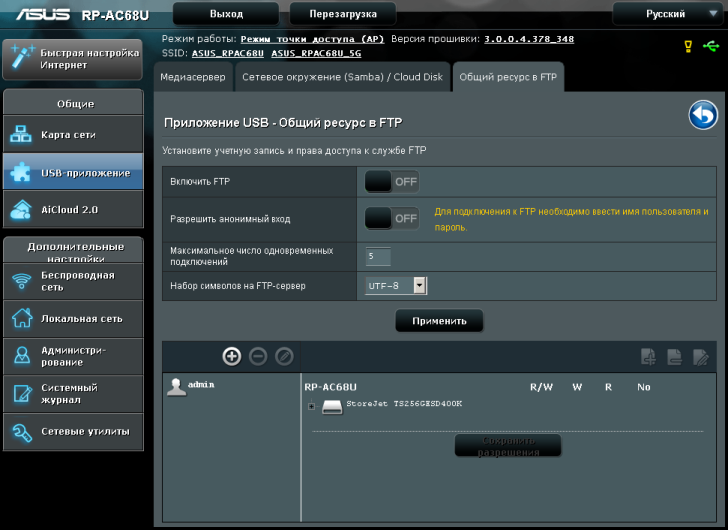This screenshot has width=728, height=530.
Task: Click Дополнительные настройки section header
Action: point(73,251)
